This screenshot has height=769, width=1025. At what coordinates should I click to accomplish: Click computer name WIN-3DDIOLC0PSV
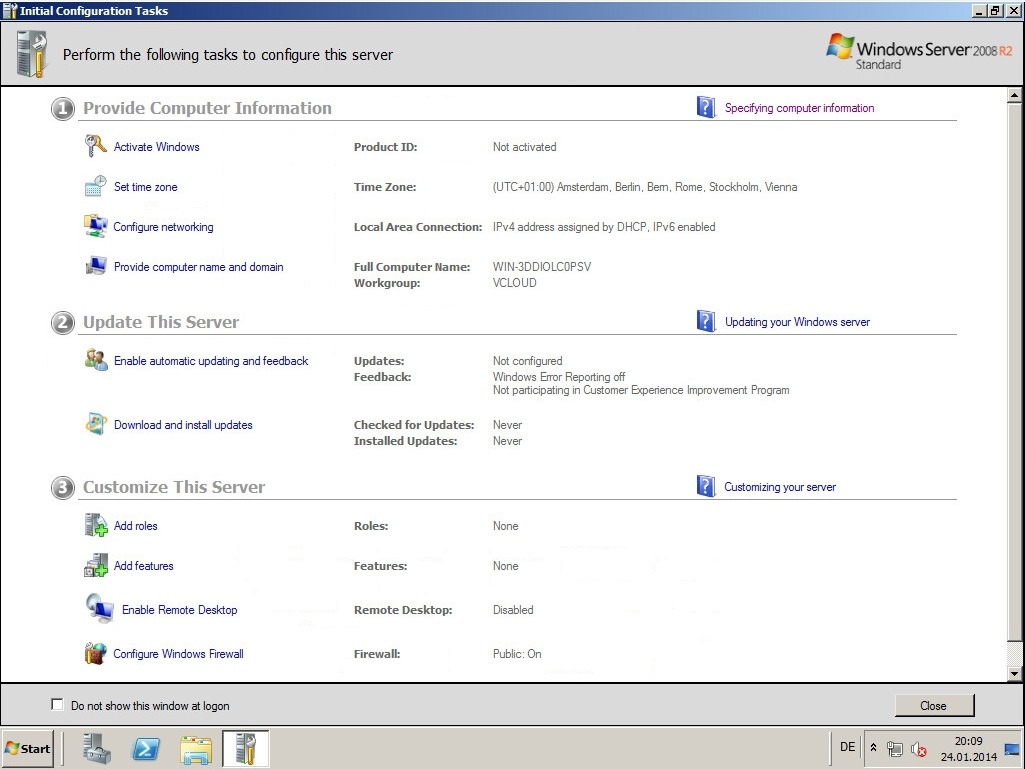(542, 267)
